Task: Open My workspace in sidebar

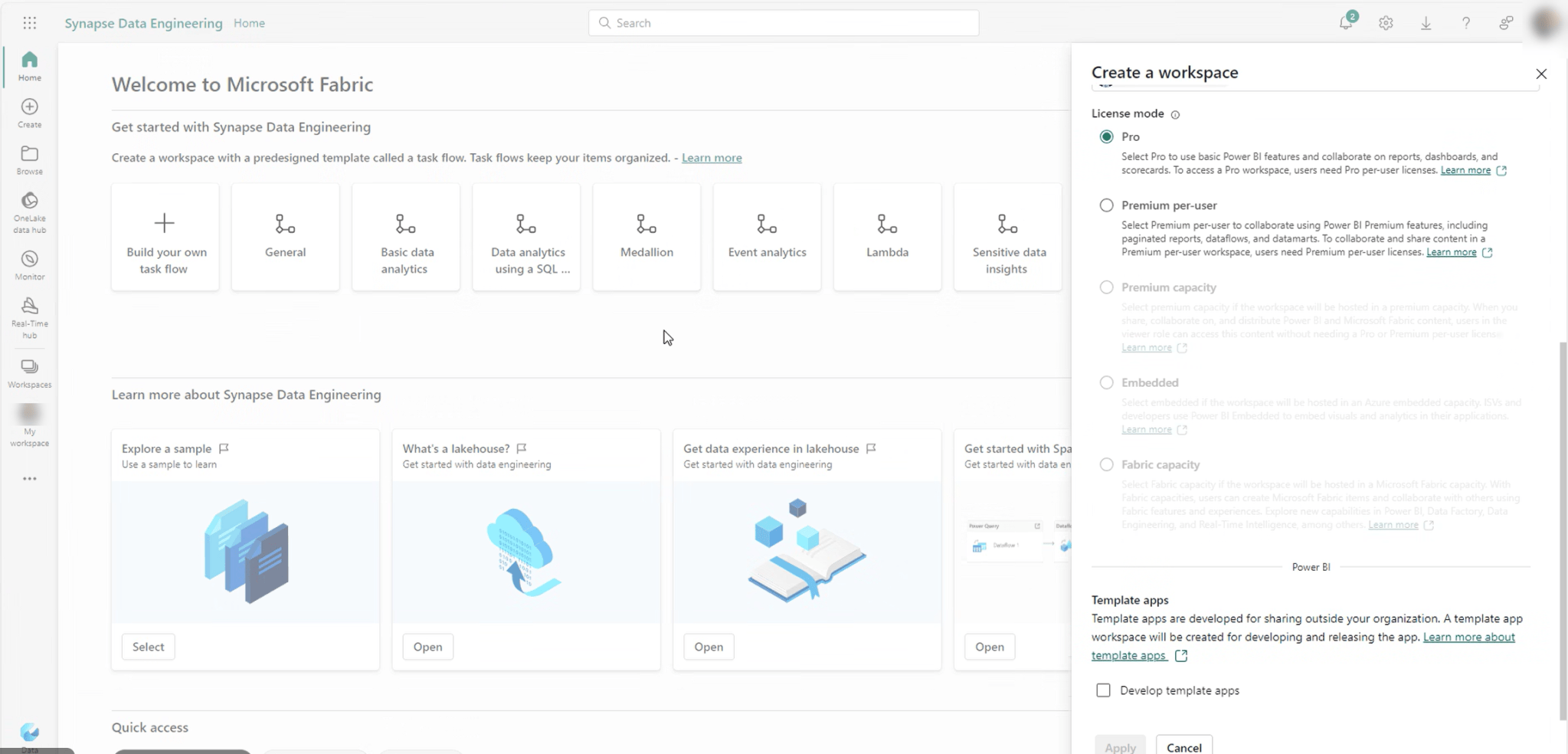Action: [x=29, y=425]
